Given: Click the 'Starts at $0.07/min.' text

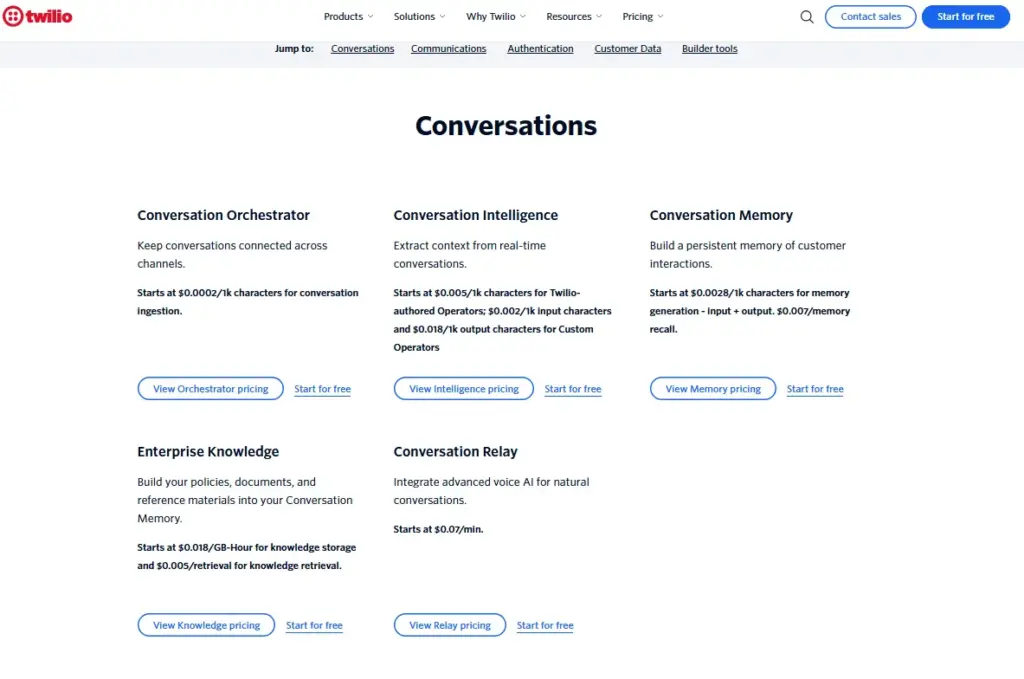Looking at the screenshot, I should point(438,529).
